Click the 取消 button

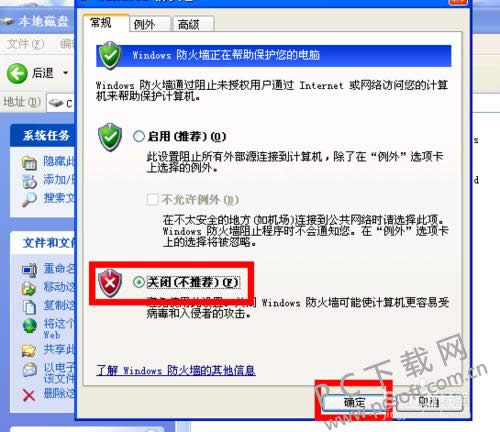point(429,402)
